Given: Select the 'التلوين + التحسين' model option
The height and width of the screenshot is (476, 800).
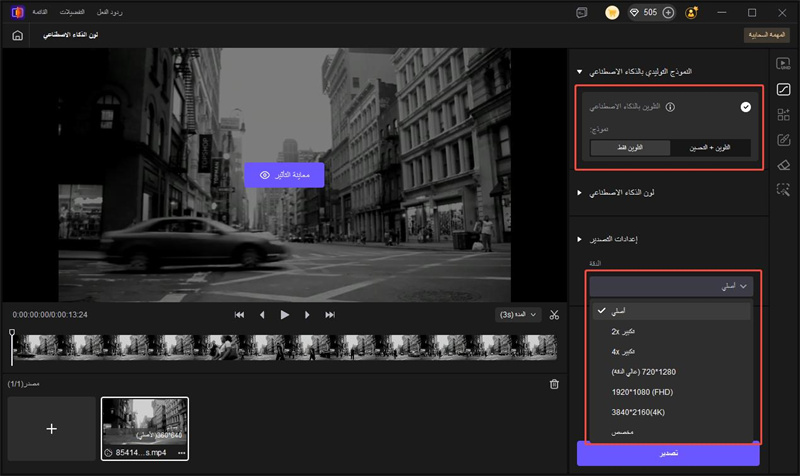Looking at the screenshot, I should coord(710,147).
